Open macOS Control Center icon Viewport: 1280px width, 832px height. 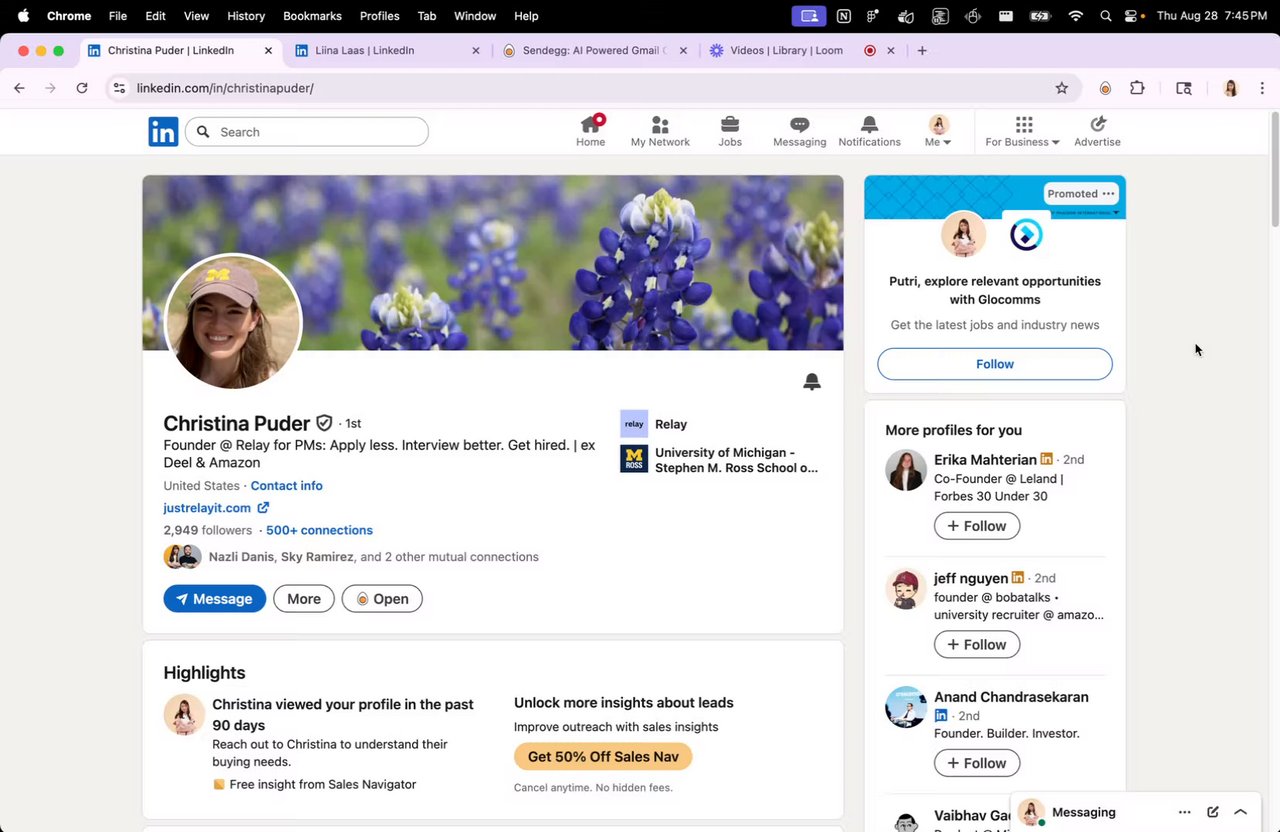1132,16
